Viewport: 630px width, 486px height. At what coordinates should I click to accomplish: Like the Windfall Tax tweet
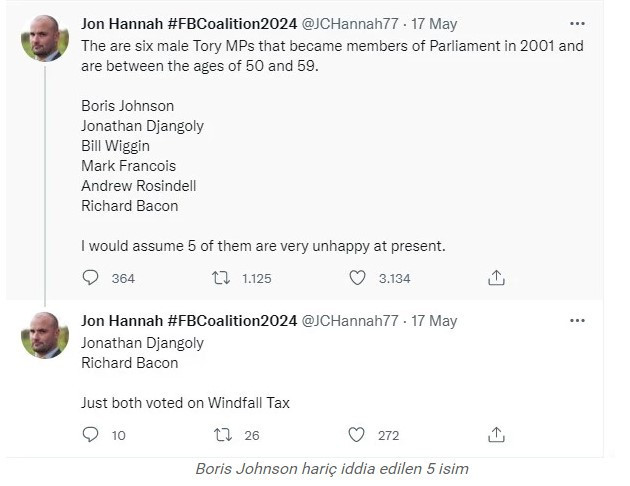click(x=357, y=435)
